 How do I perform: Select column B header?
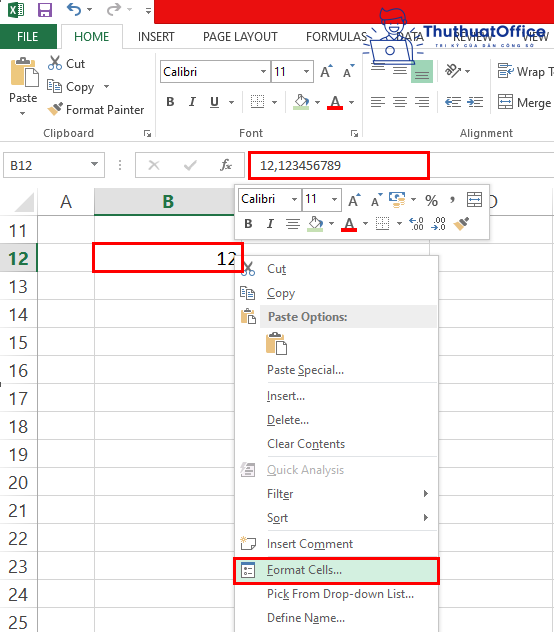coord(165,202)
